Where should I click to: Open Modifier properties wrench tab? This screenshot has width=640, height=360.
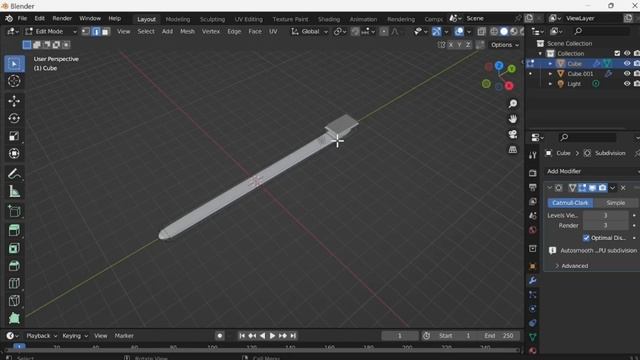tap(533, 281)
